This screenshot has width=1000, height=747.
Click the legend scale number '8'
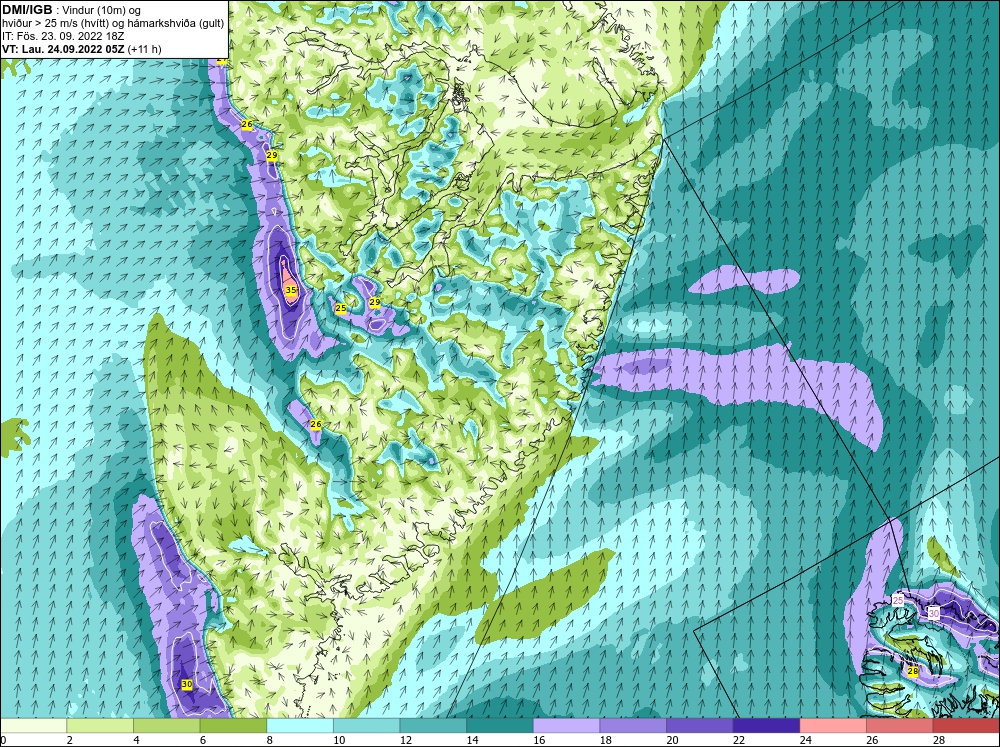270,740
